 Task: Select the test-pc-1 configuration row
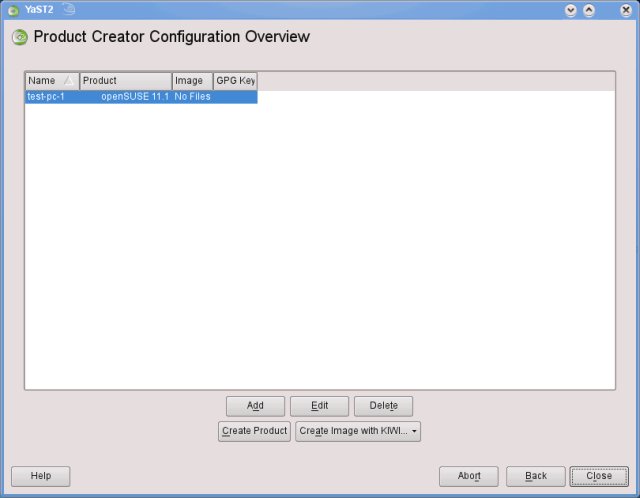pos(141,97)
